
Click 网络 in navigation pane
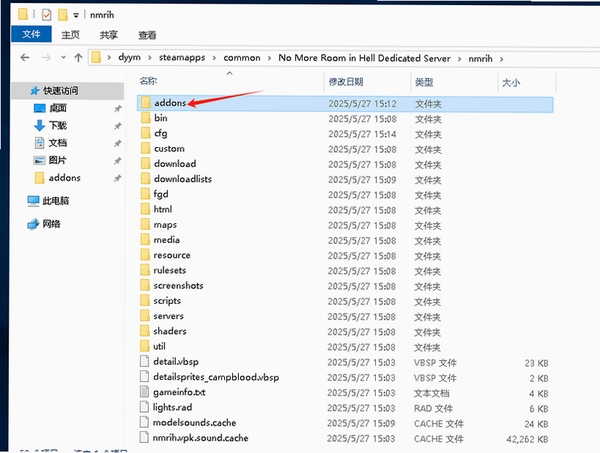51,224
